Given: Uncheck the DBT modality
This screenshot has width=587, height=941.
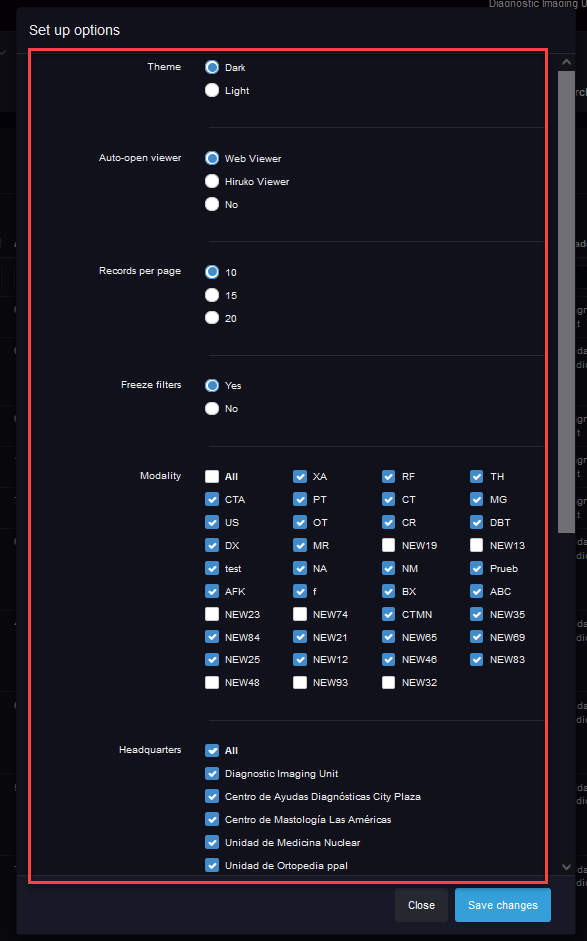Looking at the screenshot, I should tap(477, 522).
